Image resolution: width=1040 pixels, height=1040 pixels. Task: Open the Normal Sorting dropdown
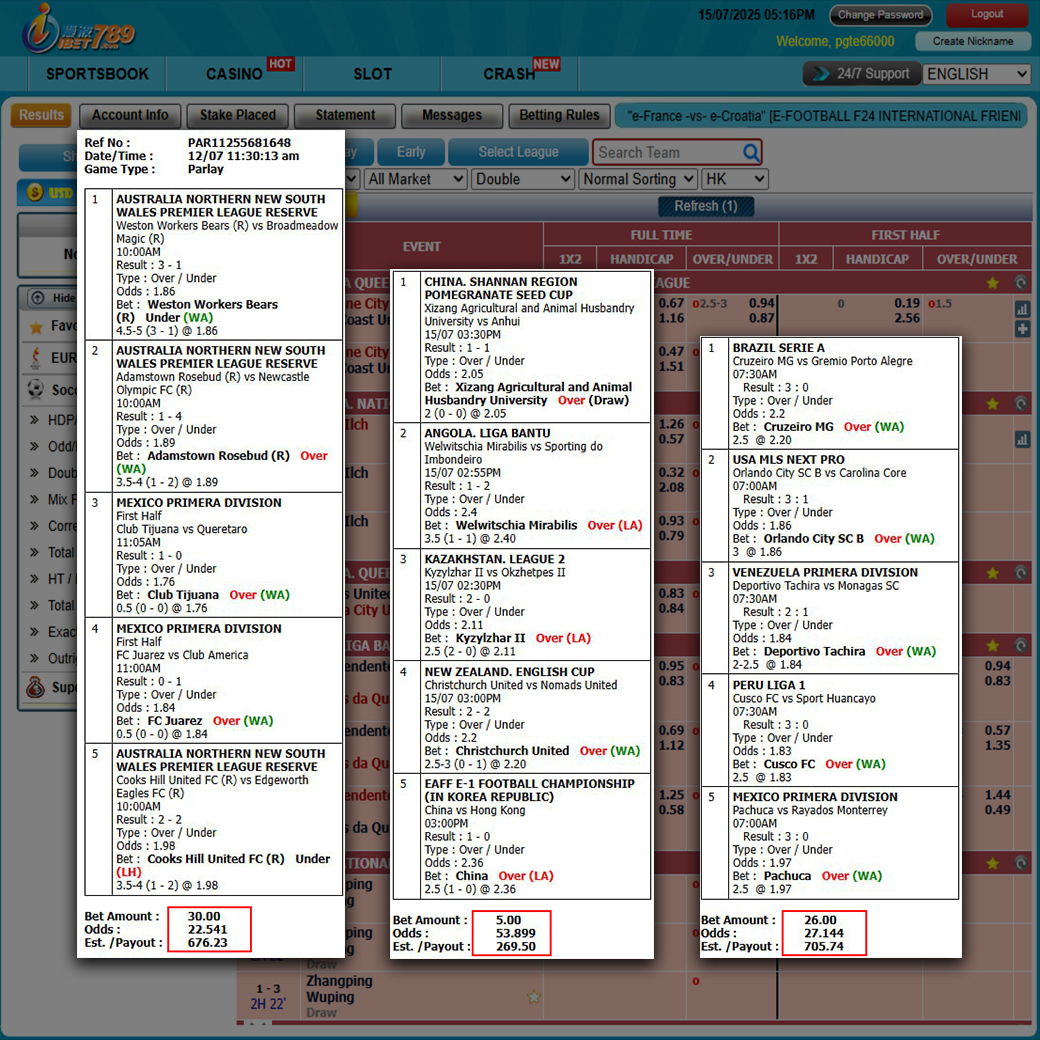tap(638, 179)
